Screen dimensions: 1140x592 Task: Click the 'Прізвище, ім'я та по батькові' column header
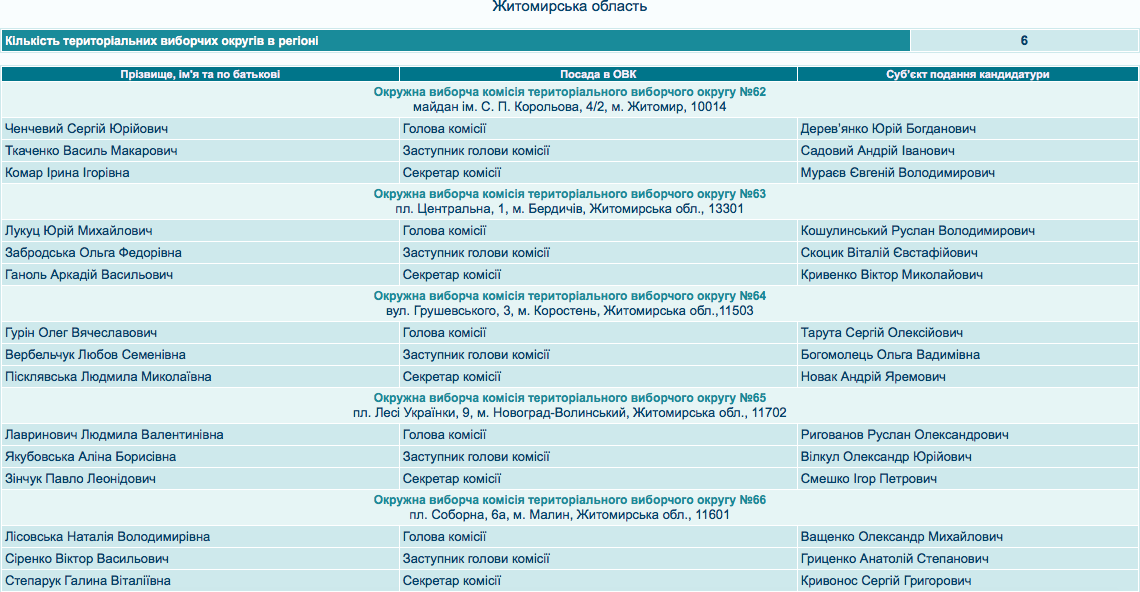tap(200, 74)
